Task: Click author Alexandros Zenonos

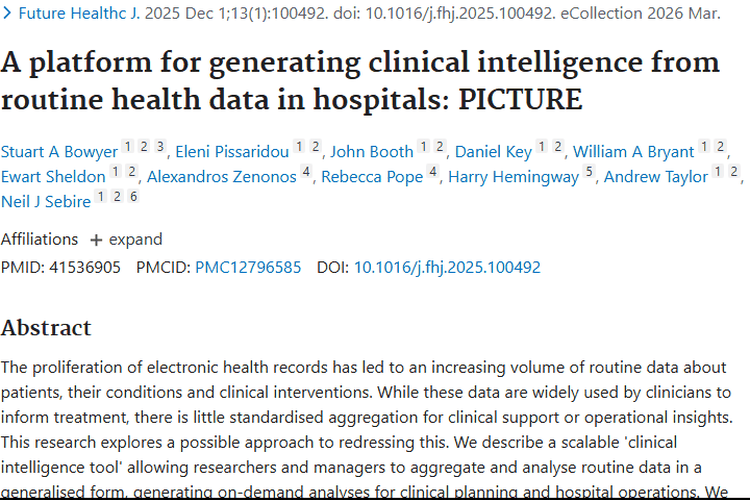Action: (x=222, y=177)
